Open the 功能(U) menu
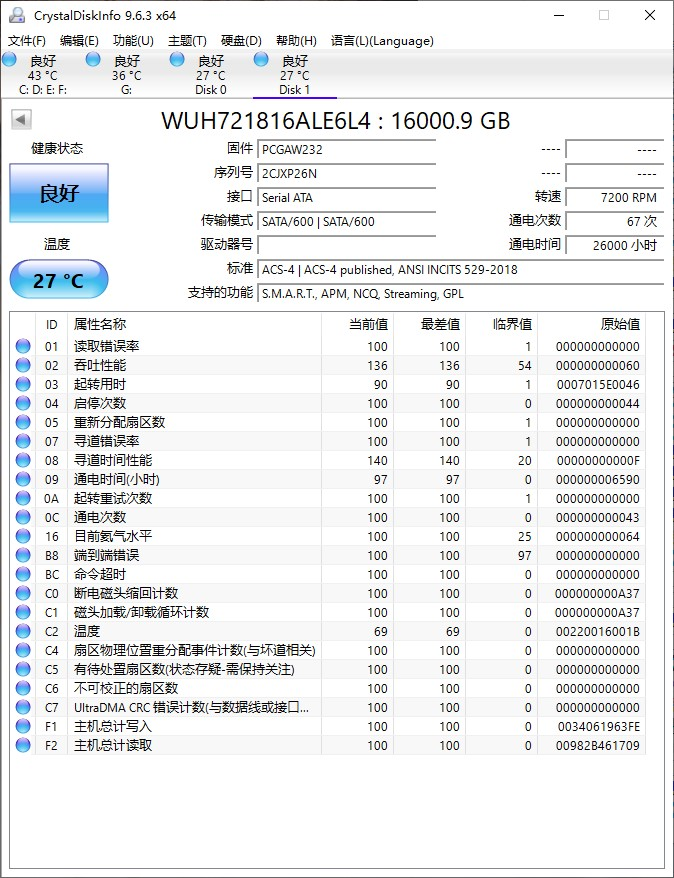 tap(133, 41)
